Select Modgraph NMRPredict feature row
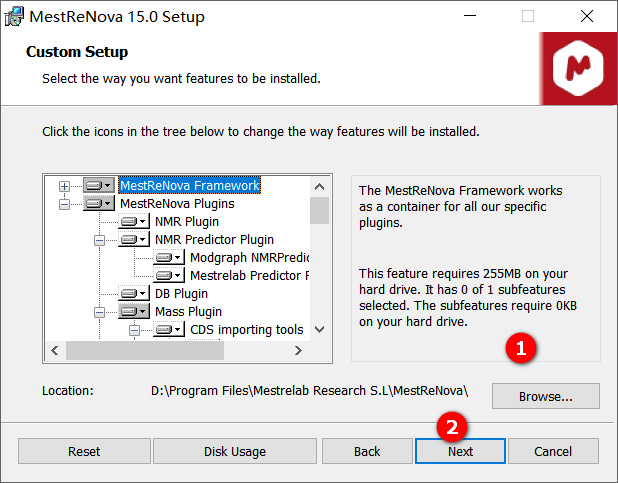This screenshot has width=618, height=483. click(250, 257)
